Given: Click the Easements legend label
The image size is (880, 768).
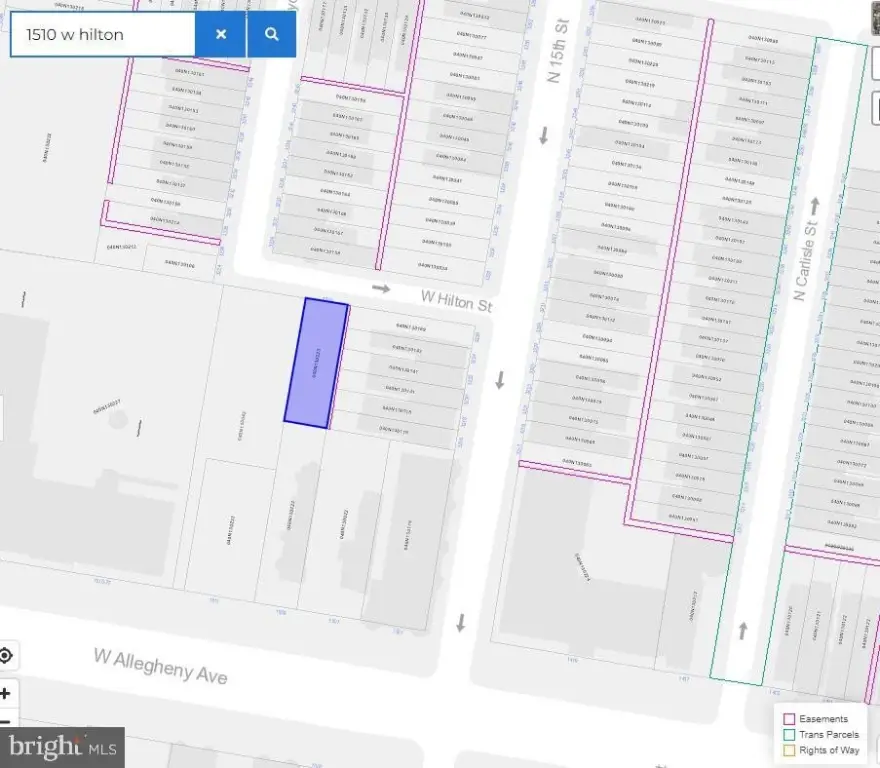Looking at the screenshot, I should click(823, 719).
